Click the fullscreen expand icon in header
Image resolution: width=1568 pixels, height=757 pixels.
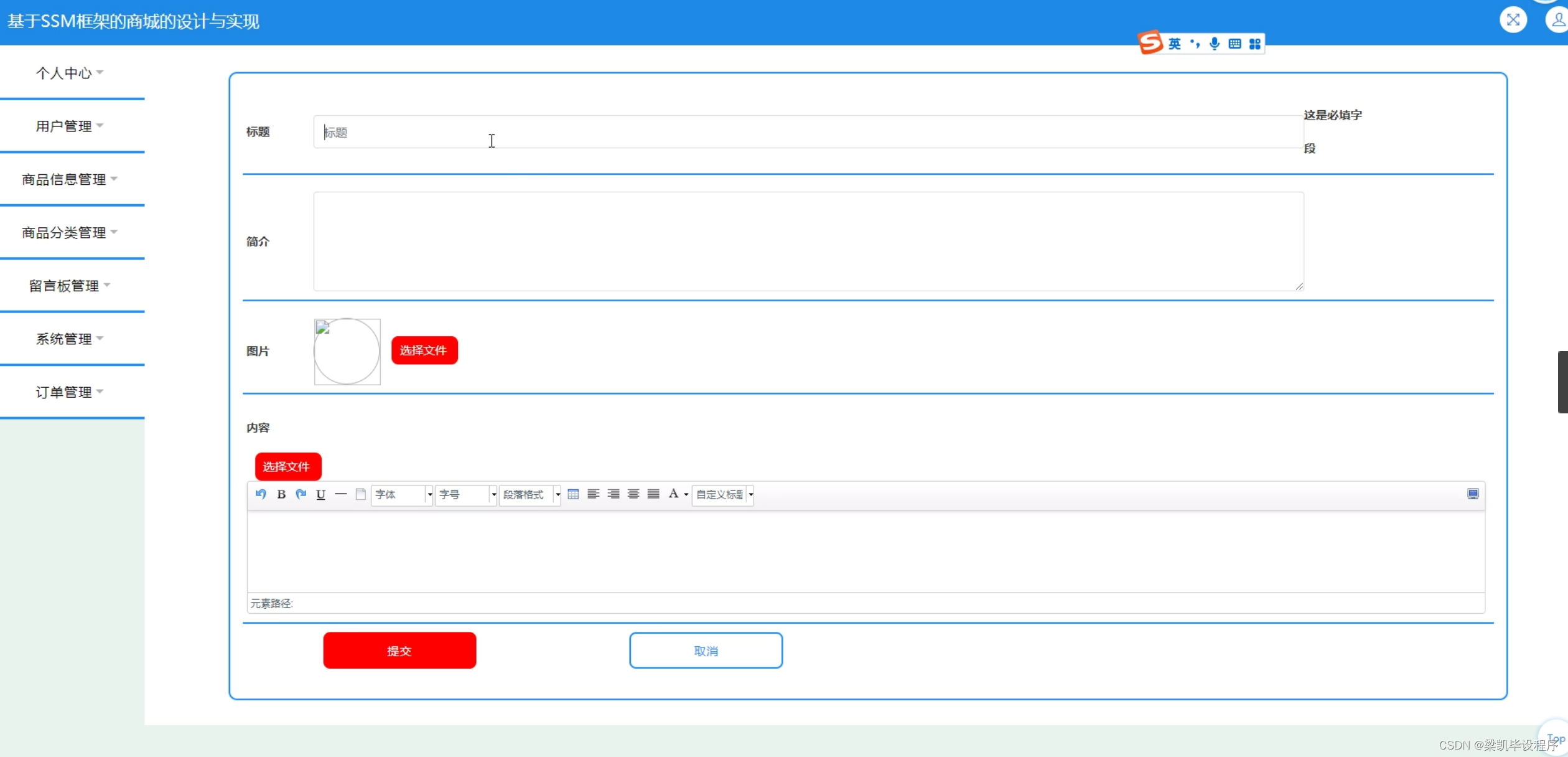tap(1513, 20)
